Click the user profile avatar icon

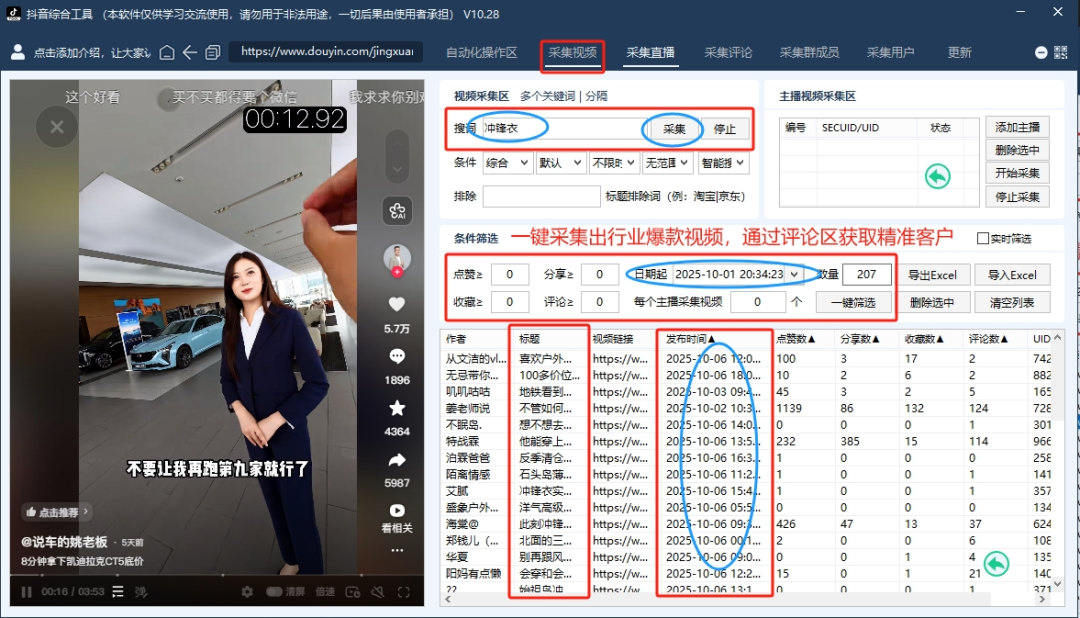coord(18,52)
